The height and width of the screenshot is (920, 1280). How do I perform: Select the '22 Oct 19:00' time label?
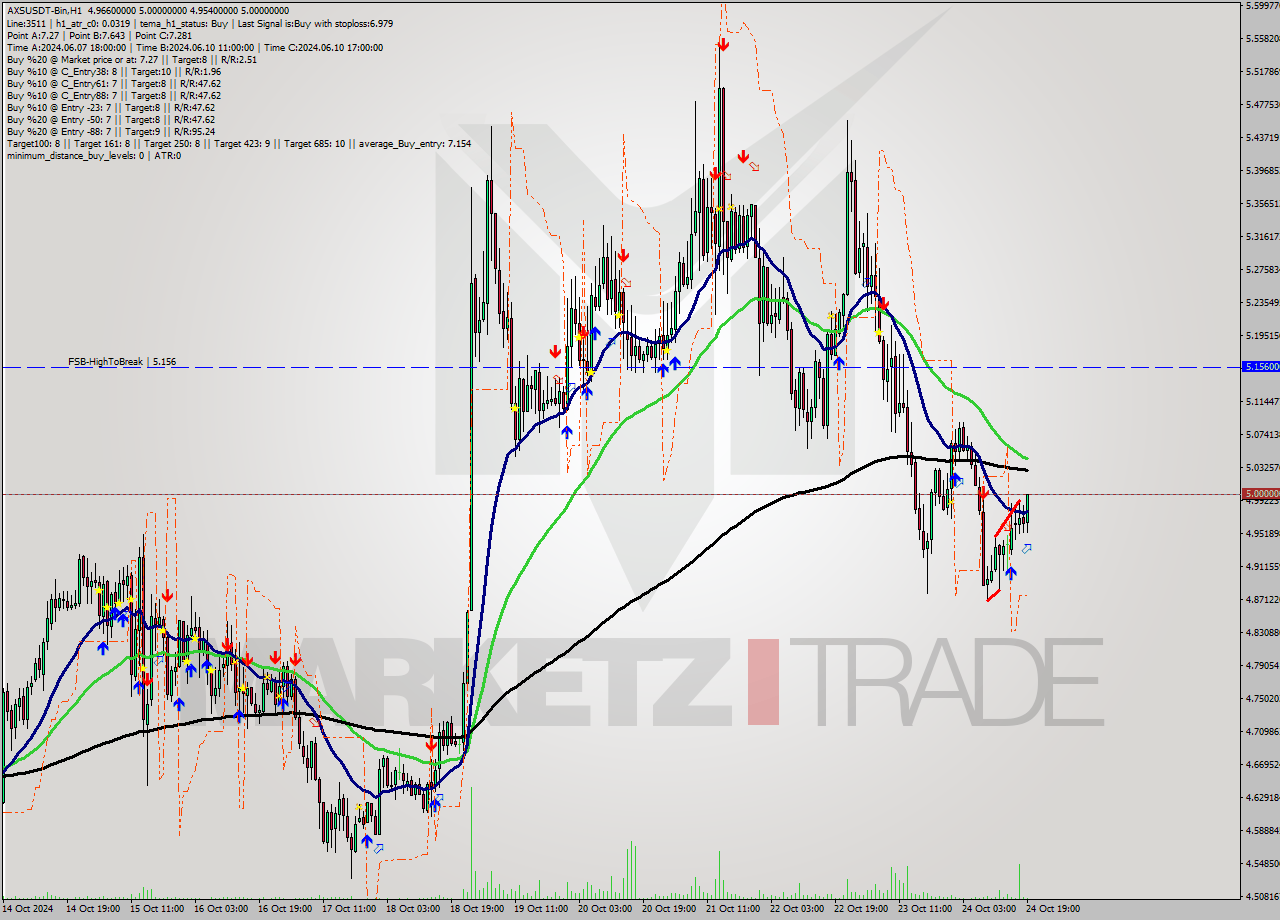point(861,909)
